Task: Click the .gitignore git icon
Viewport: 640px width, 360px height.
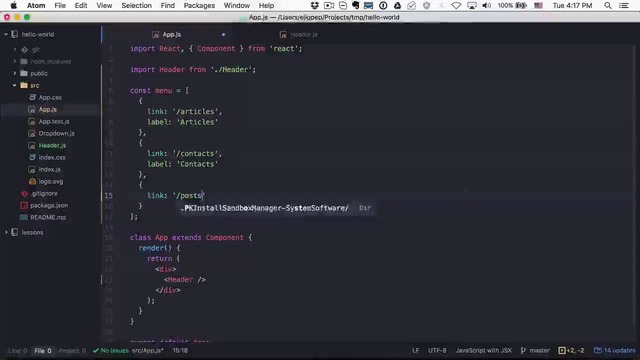Action: pos(24,193)
